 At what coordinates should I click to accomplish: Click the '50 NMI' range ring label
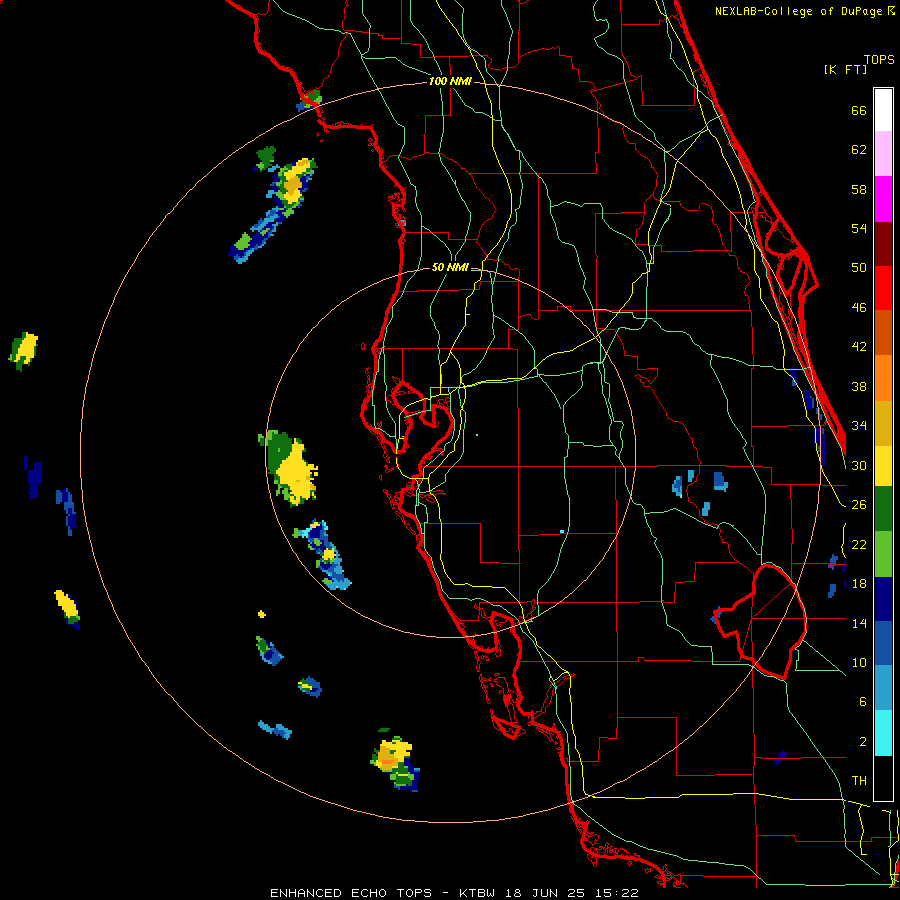(450, 267)
